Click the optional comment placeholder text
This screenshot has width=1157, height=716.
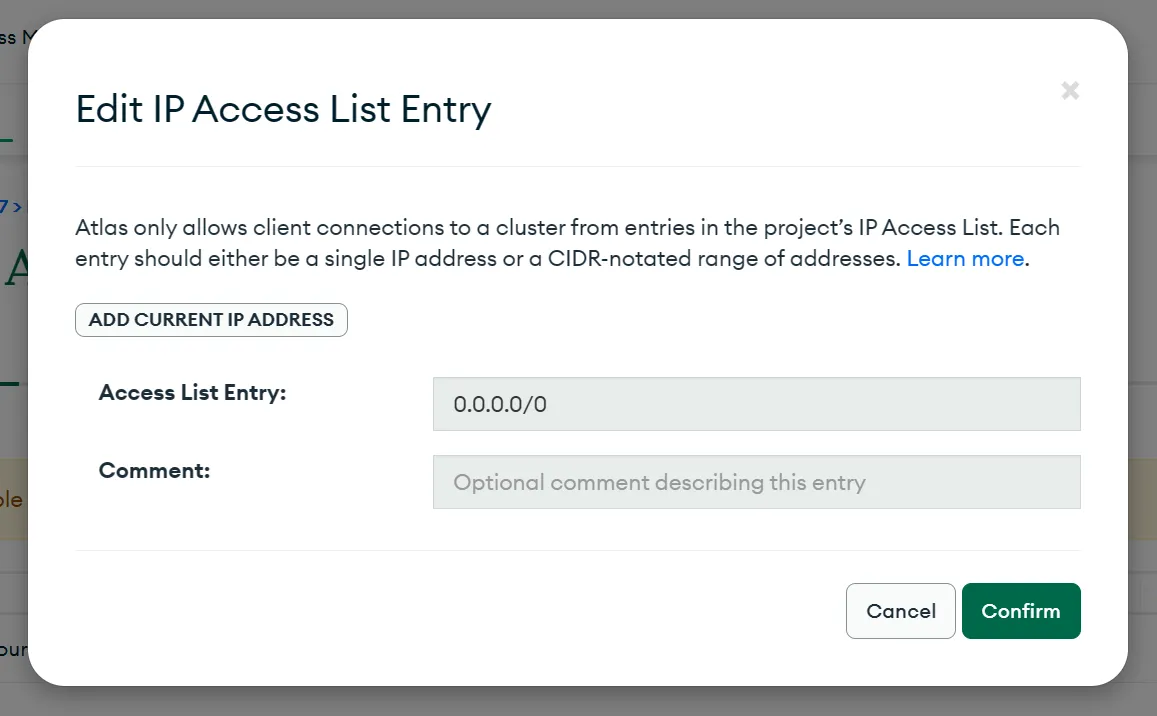[659, 482]
